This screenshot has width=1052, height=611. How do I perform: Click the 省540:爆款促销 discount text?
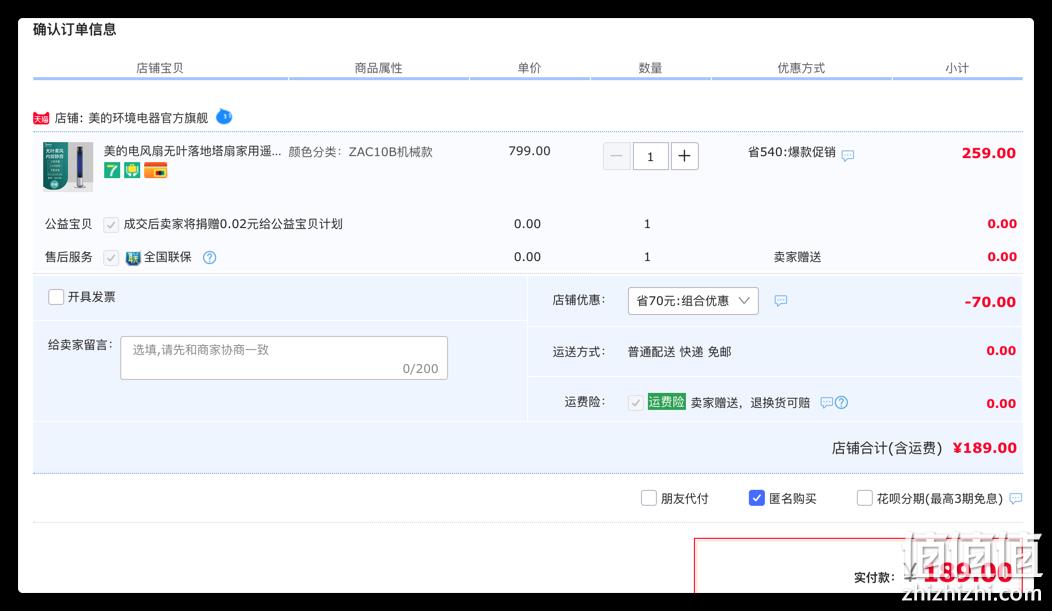[x=792, y=152]
